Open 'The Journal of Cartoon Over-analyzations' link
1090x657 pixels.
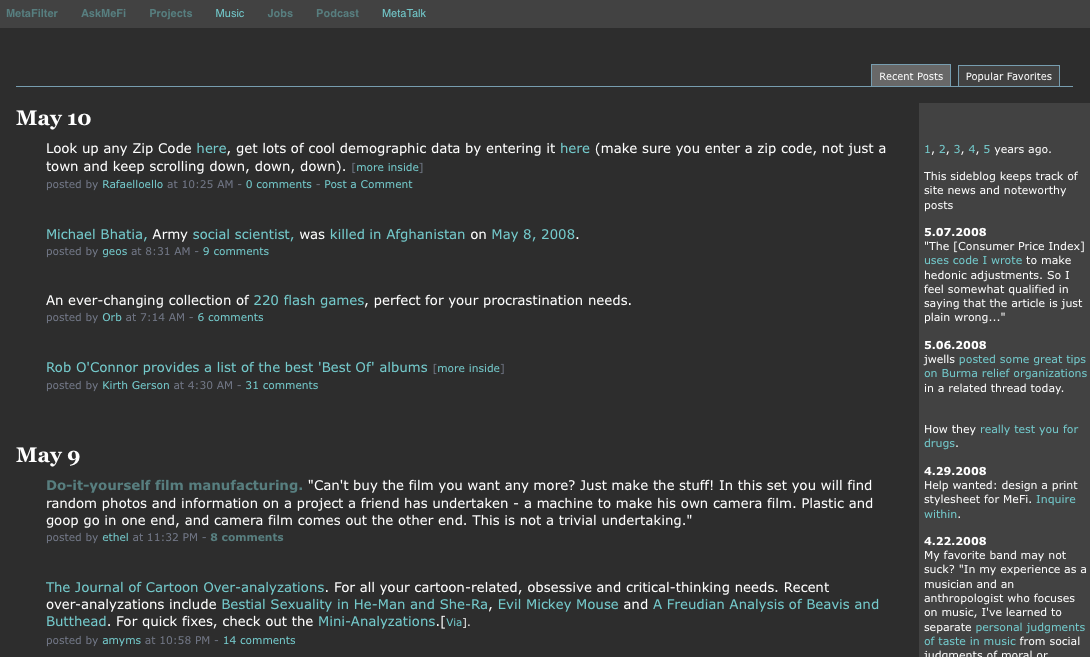click(185, 587)
